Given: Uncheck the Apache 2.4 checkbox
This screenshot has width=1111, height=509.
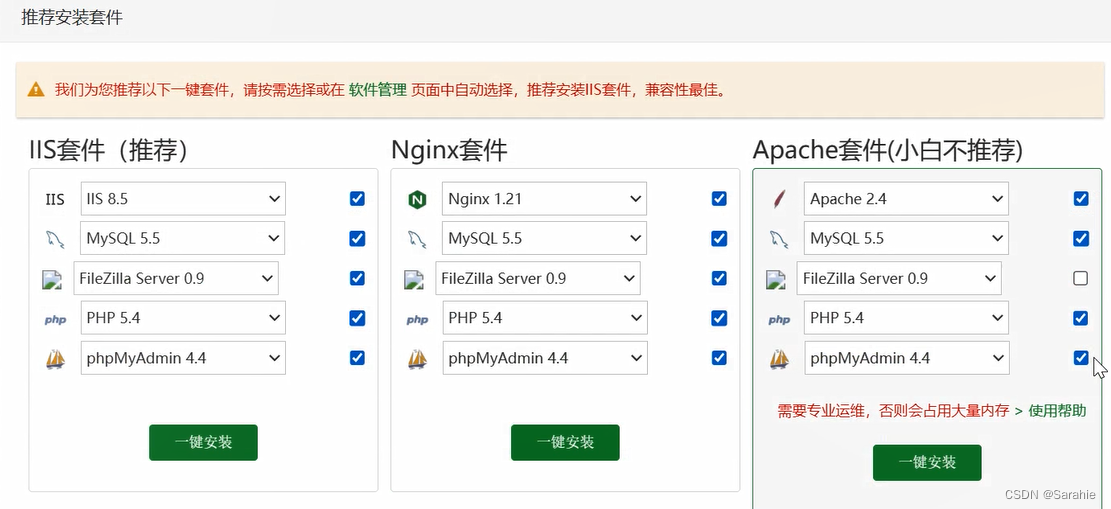Looking at the screenshot, I should coord(1081,198).
